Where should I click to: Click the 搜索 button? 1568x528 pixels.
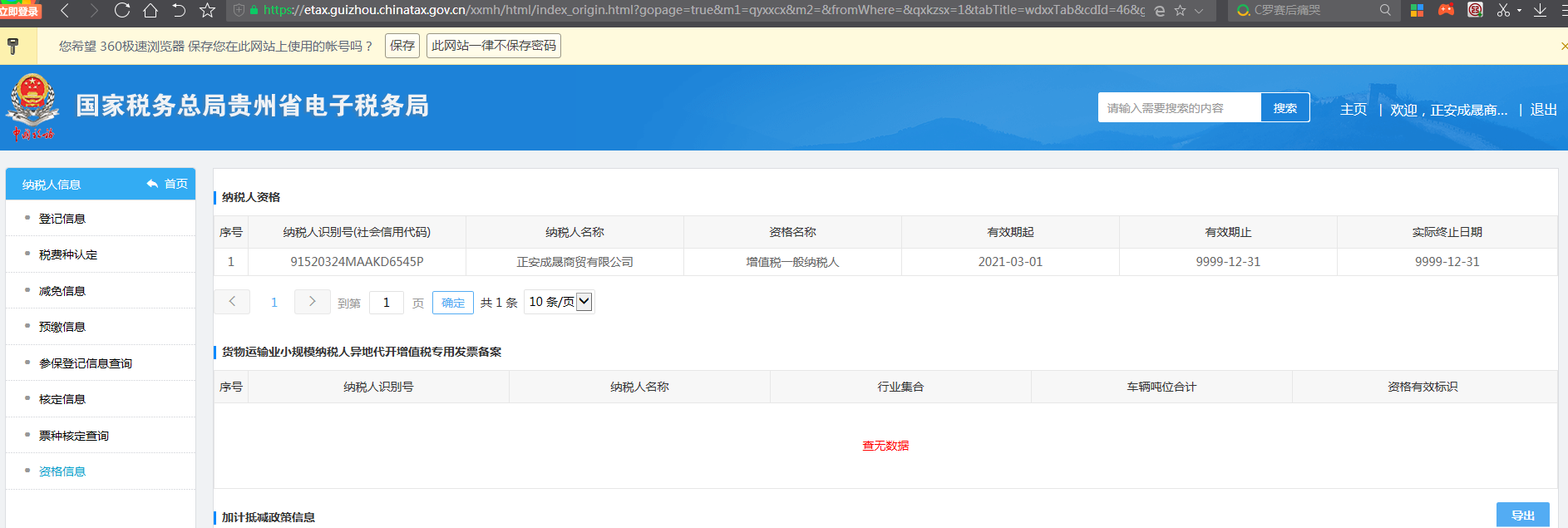pos(1284,108)
